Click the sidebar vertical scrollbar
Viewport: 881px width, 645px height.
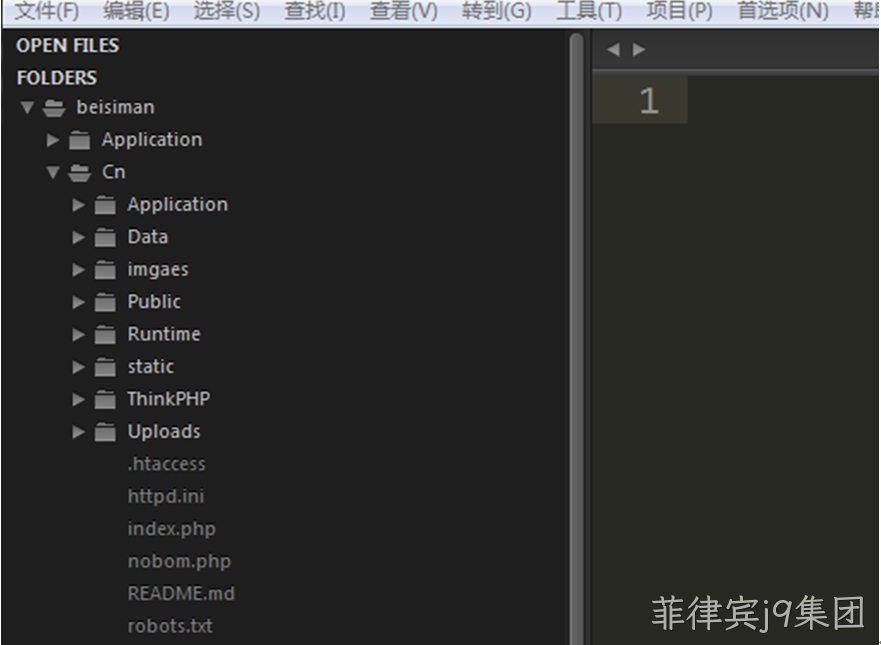click(x=576, y=337)
